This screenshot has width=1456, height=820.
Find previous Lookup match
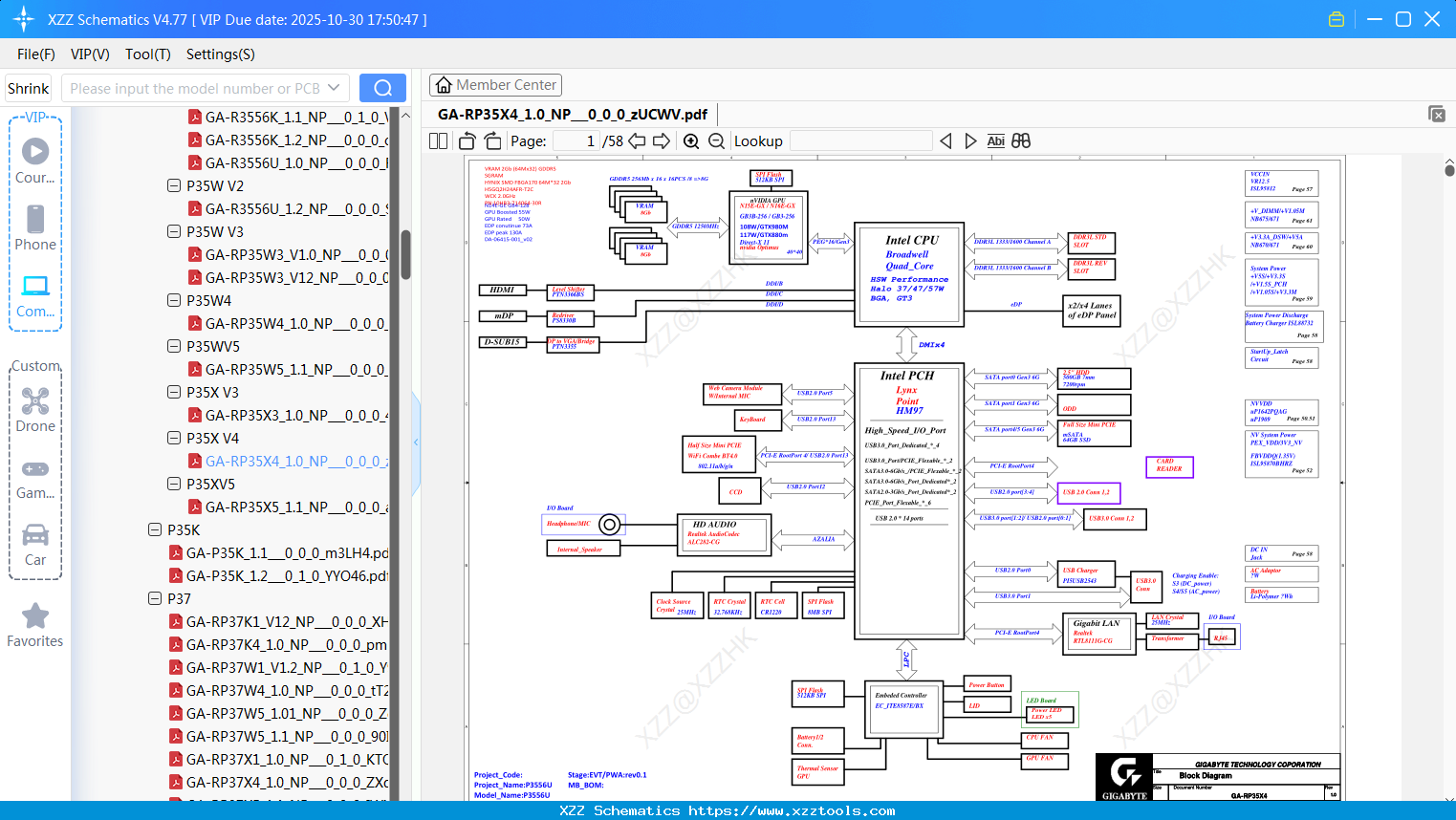coord(945,140)
